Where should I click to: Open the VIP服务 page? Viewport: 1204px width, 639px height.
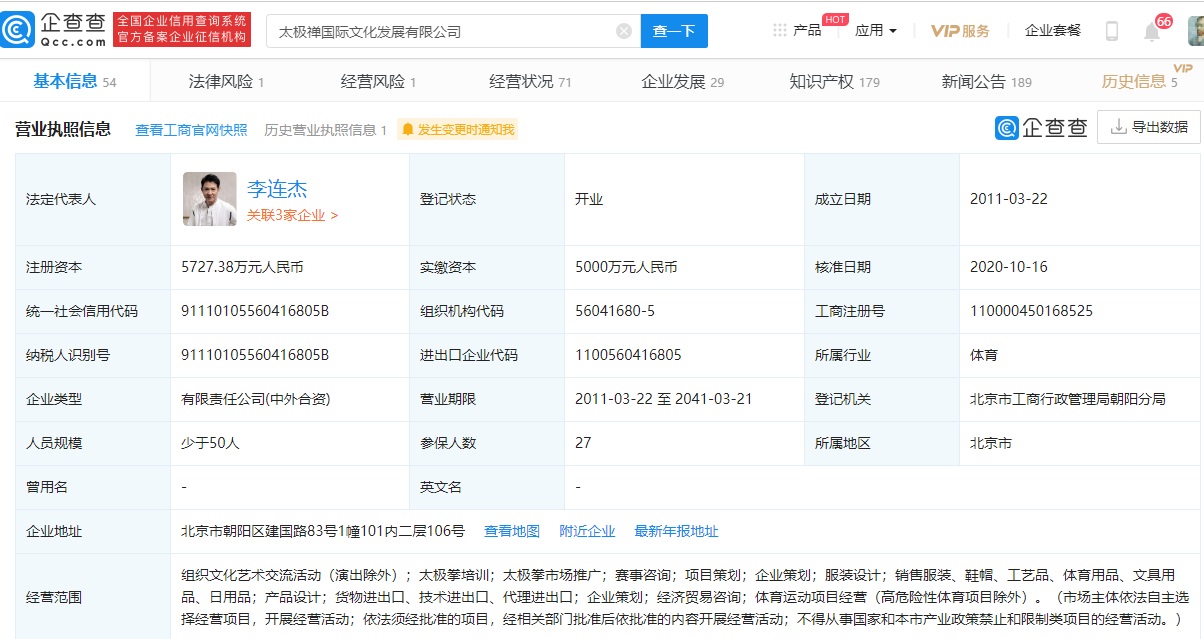pyautogui.click(x=960, y=31)
